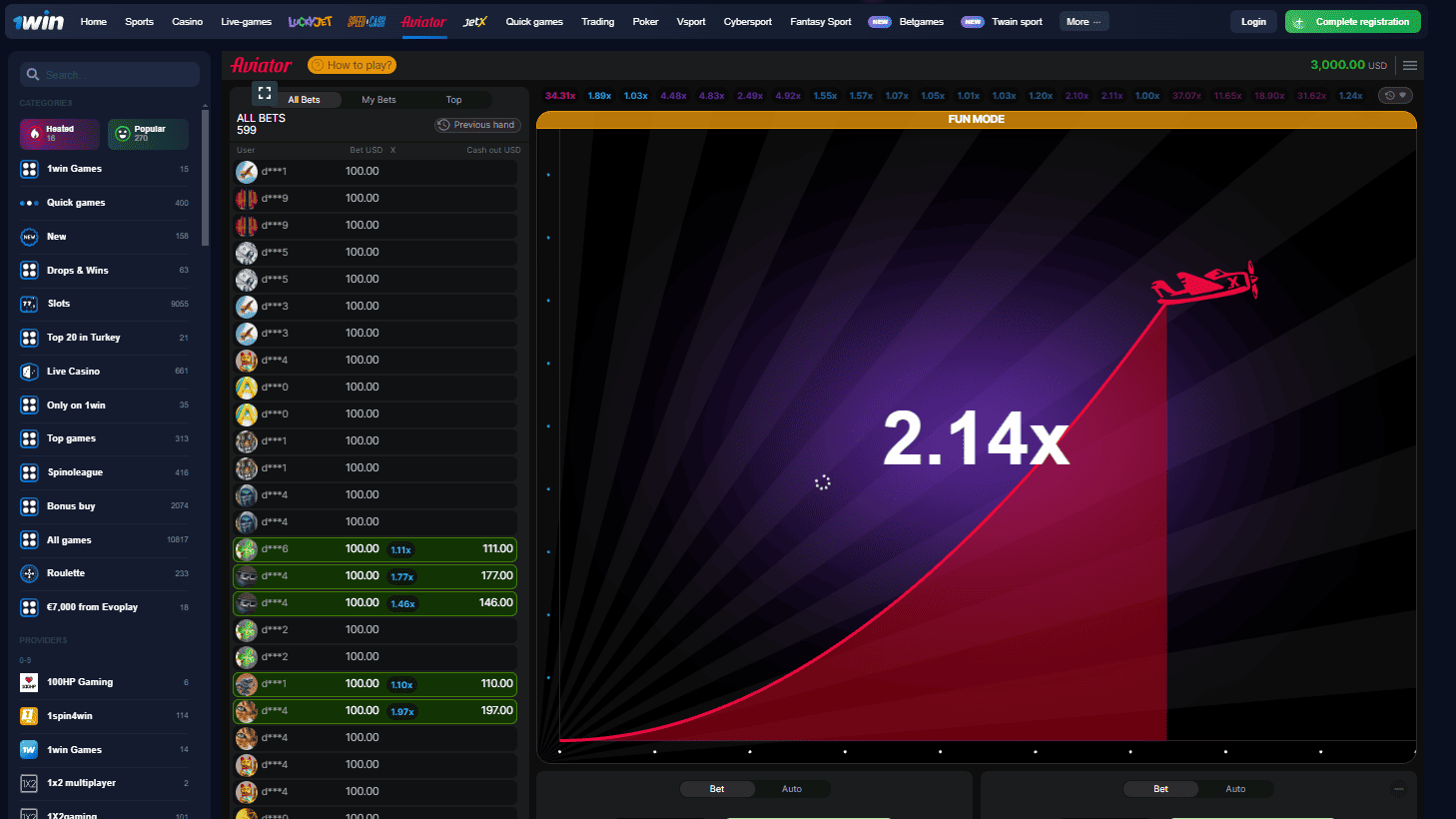Viewport: 1456px width, 819px height.
Task: Switch the right bet panel to Auto
Action: [x=1235, y=789]
